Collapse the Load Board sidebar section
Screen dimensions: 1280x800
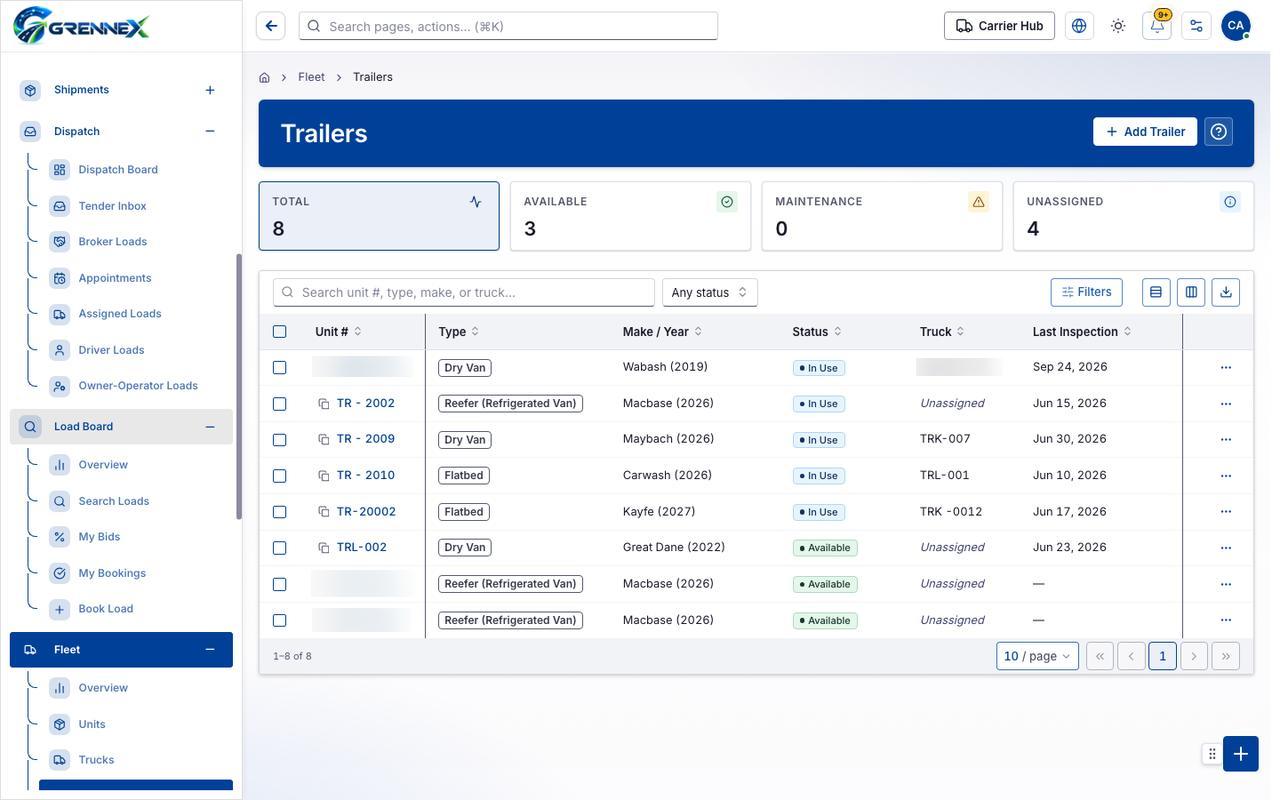[x=210, y=427]
